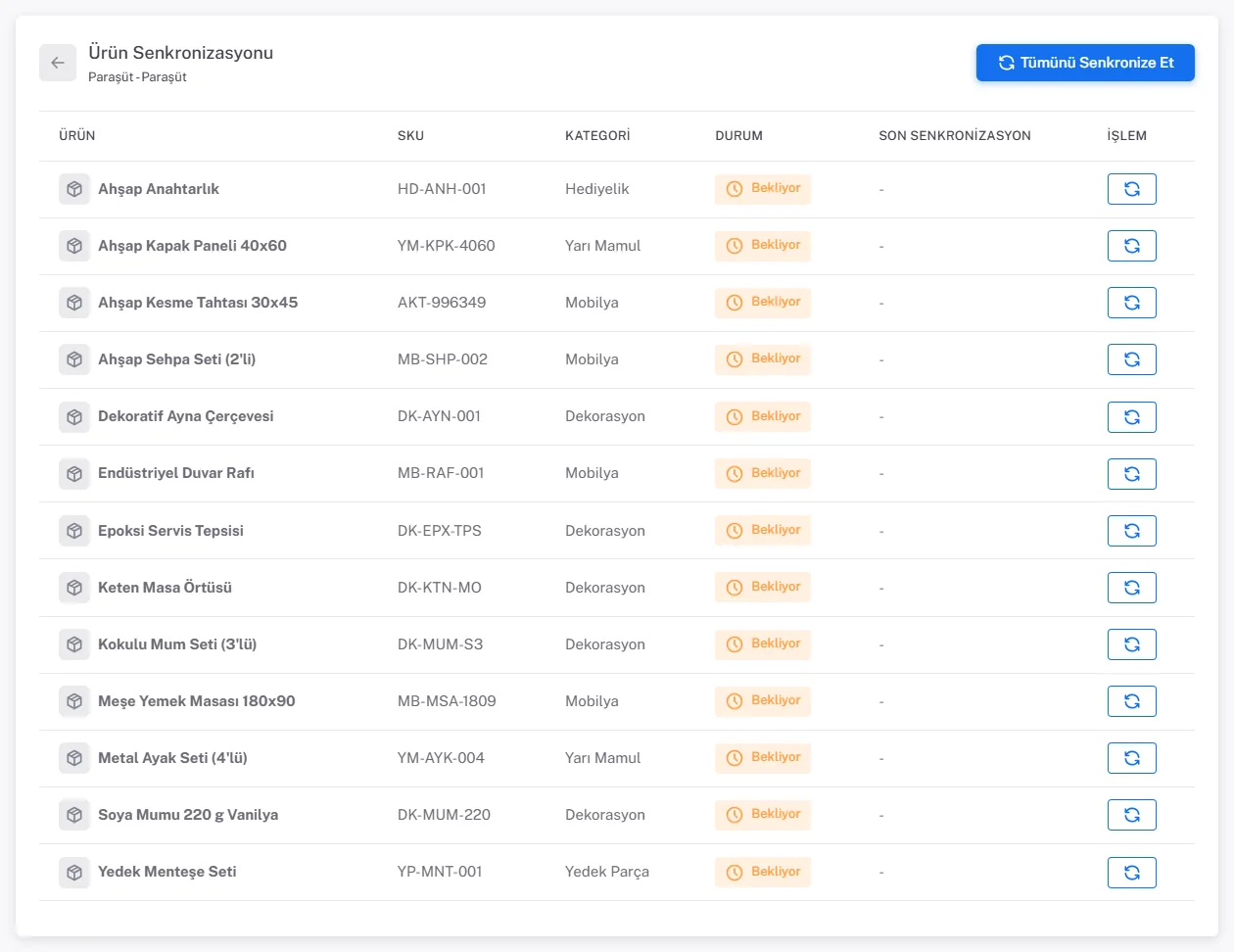Click sync icon for Yedek Menteşe Seti
Viewport: 1234px width, 952px height.
(1131, 873)
